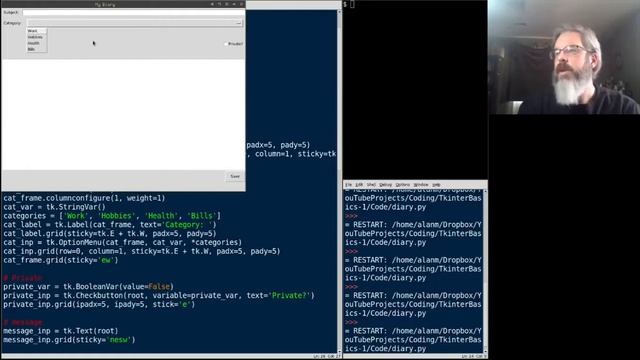640x360 pixels.
Task: Click the terminal window prompt
Action: click(x=348, y=4)
